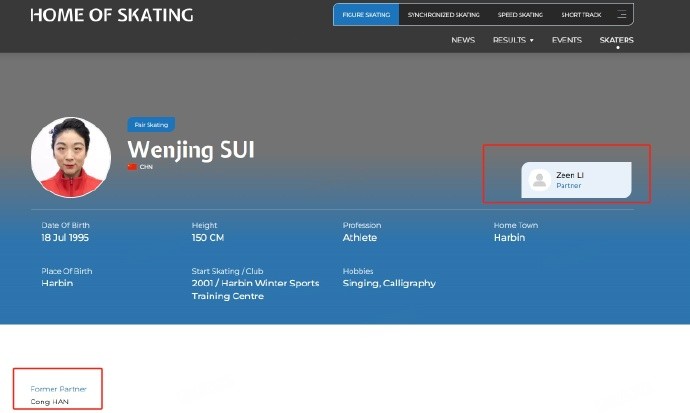The height and width of the screenshot is (413, 690).
Task: Open the Events menu item
Action: 567,40
